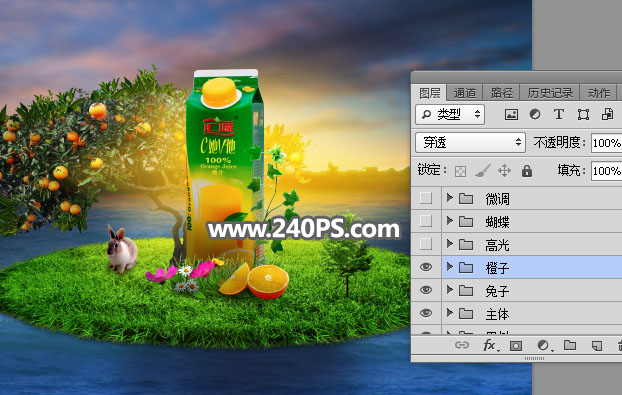
Task: Click the 填充 100% field
Action: [x=607, y=171]
